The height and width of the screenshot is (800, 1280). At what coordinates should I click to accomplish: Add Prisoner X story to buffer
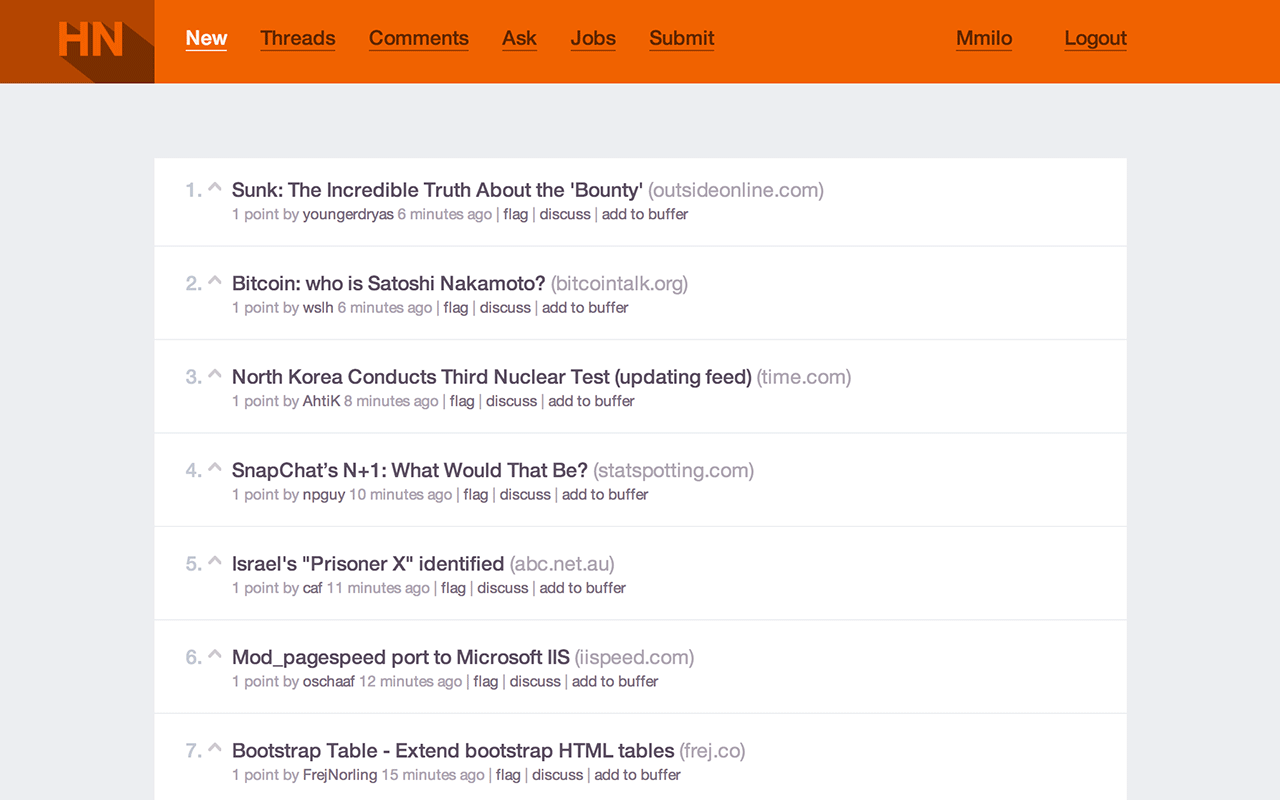(x=583, y=588)
